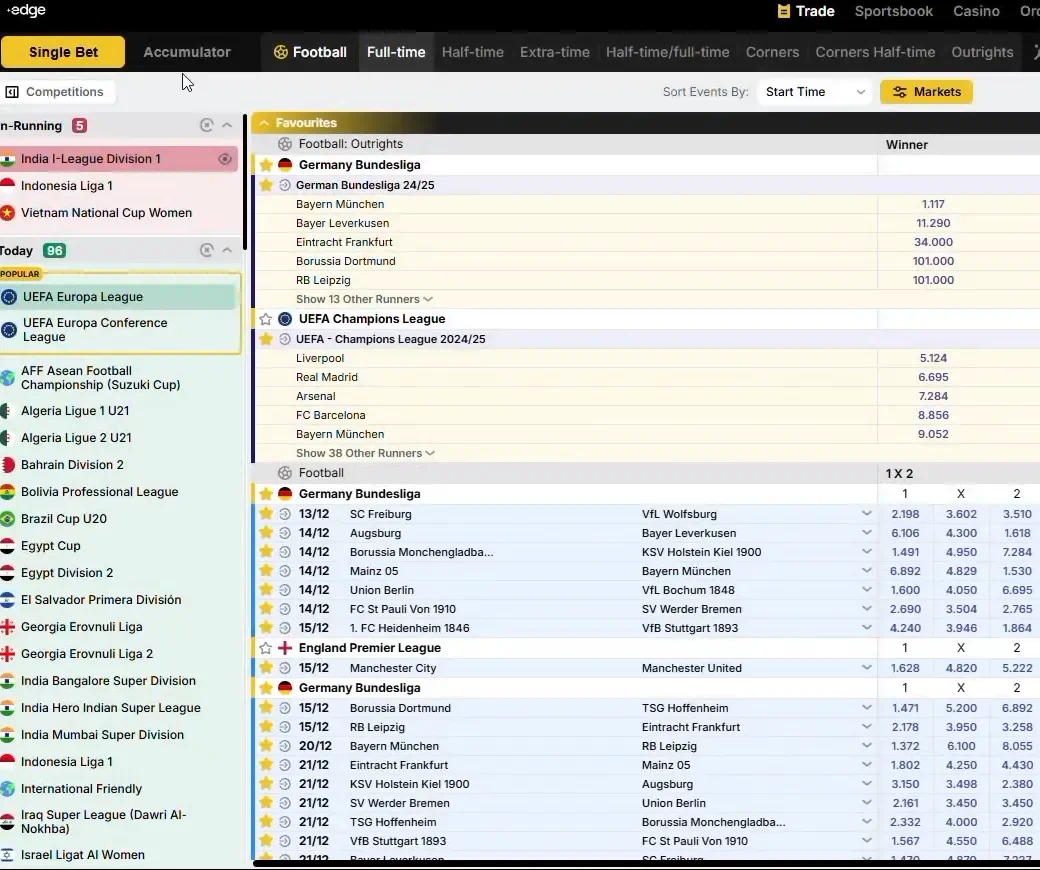Open the Sort Events By dropdown
Viewport: 1040px width, 870px height.
pos(814,92)
